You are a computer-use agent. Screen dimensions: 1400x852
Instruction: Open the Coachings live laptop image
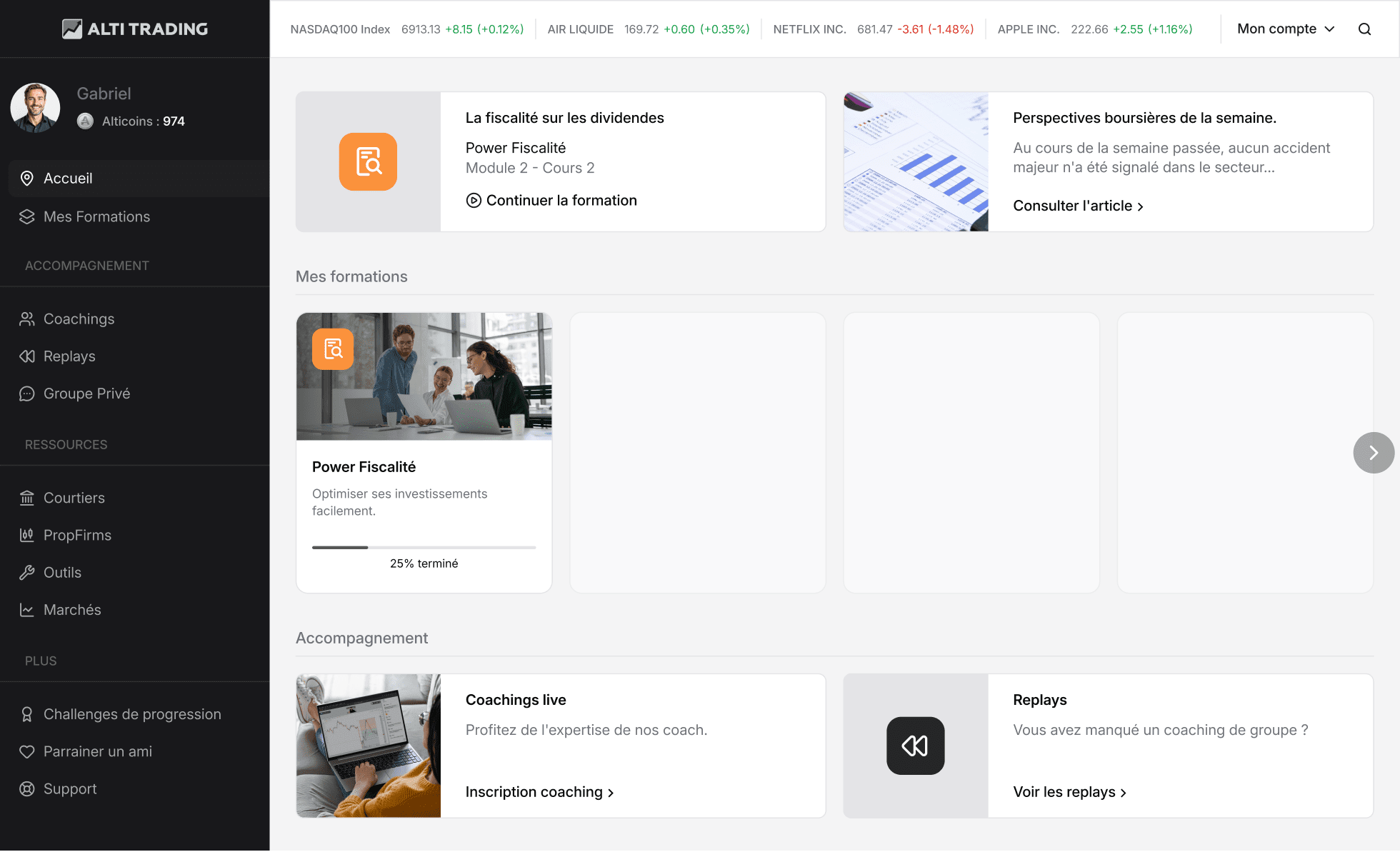(x=369, y=746)
